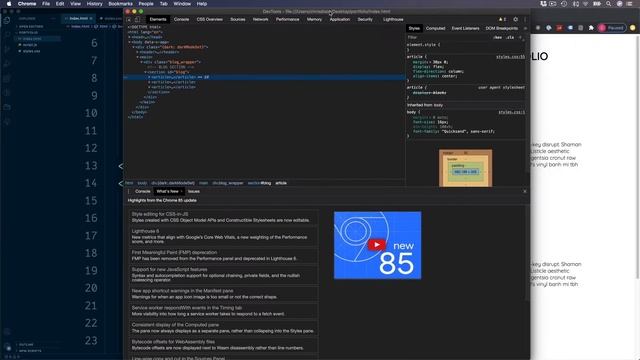
Task: Open script.js in VS Code explorer
Action: 30,45
